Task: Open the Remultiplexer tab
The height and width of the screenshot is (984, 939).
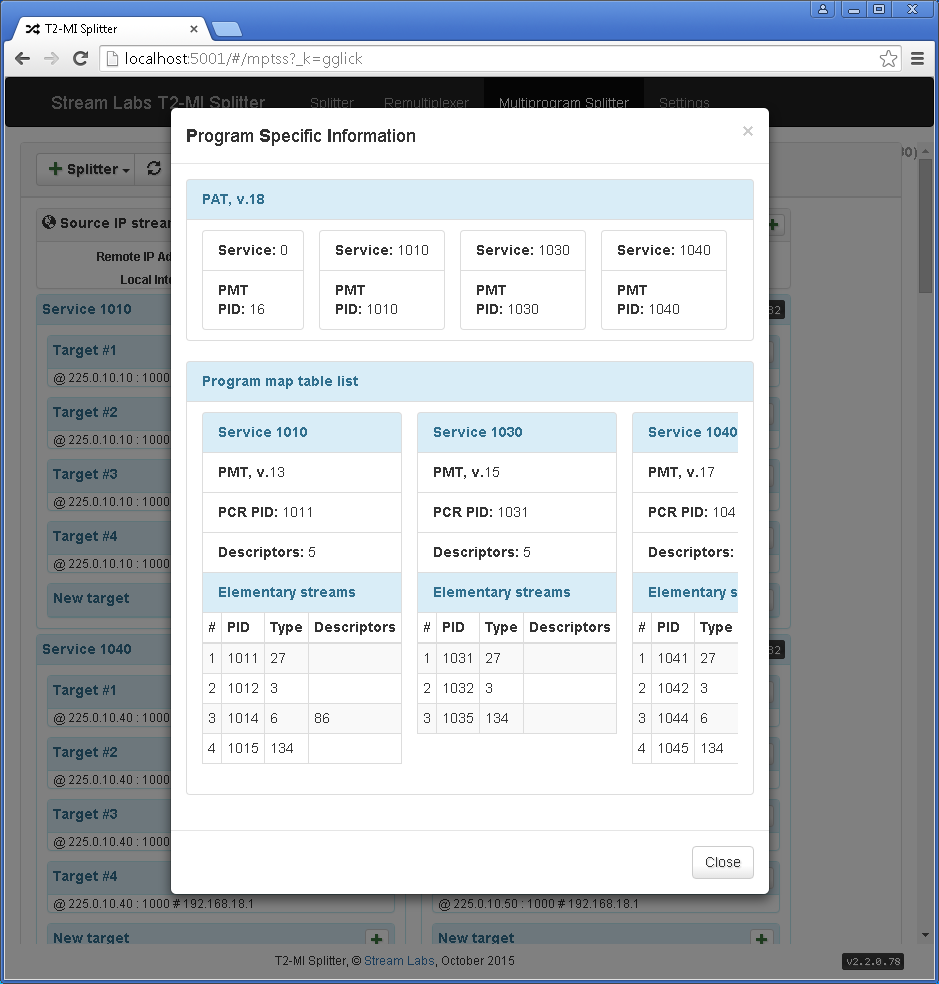Action: pos(426,103)
